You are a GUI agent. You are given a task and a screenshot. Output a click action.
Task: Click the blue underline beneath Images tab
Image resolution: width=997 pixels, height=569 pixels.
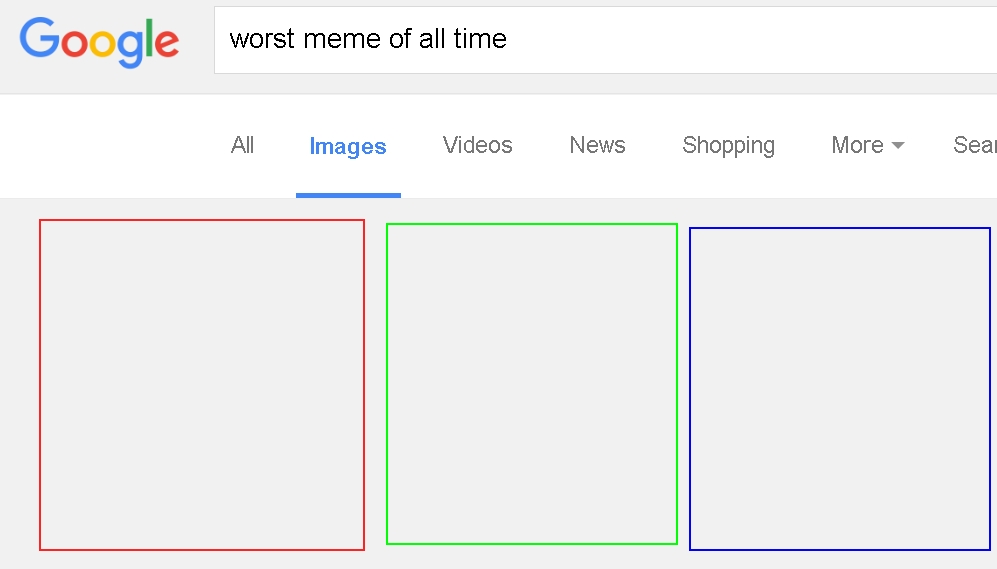(348, 195)
